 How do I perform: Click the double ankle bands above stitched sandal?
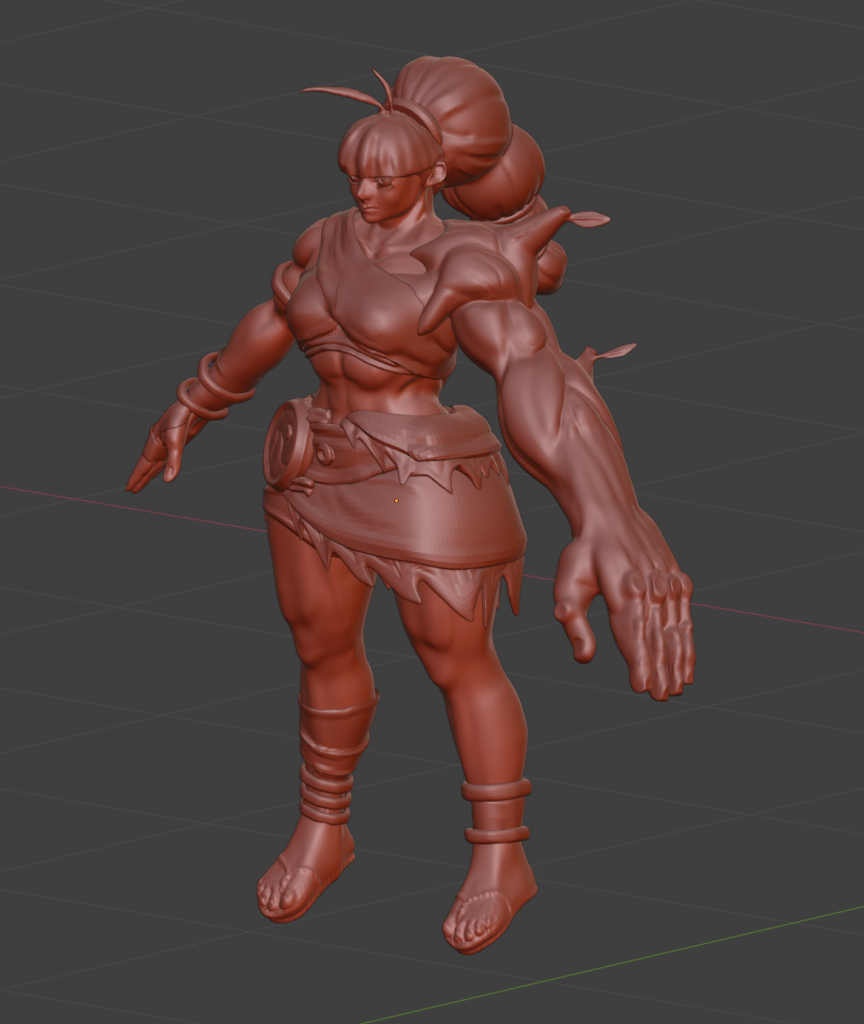[496, 810]
